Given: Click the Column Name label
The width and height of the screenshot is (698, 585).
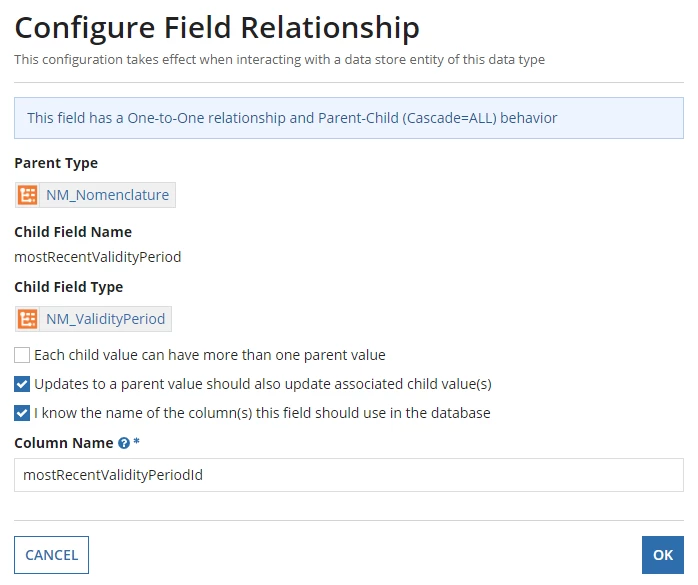Looking at the screenshot, I should [64, 443].
